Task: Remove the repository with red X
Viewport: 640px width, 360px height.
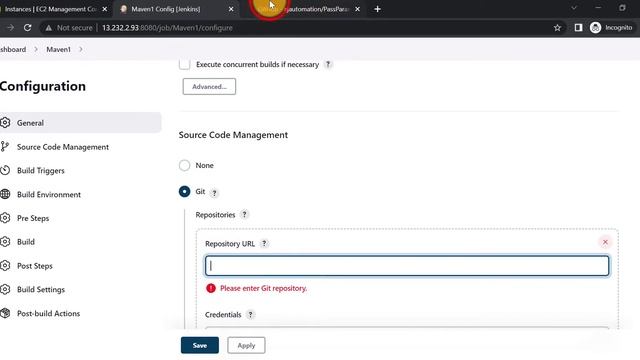Action: pos(605,242)
